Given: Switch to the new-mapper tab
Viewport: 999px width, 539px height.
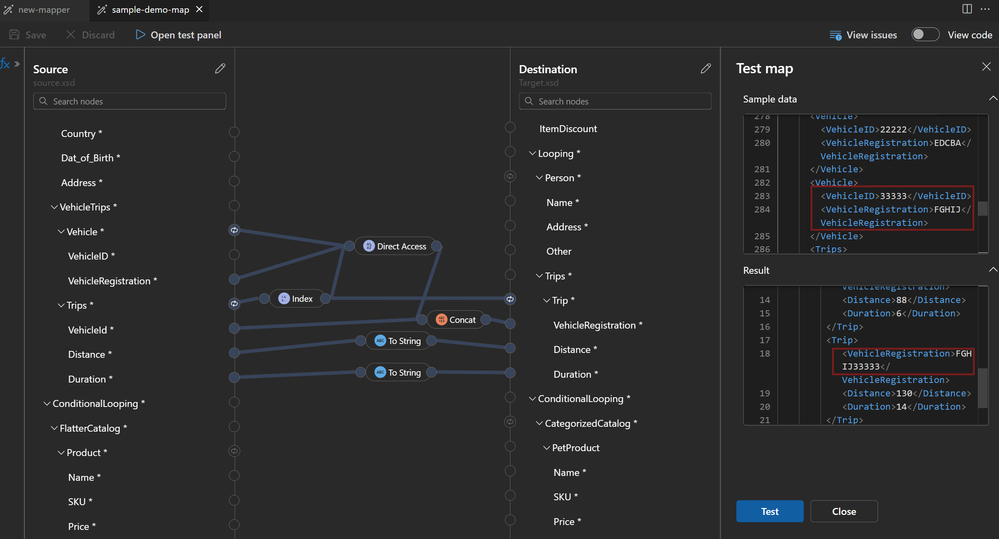Looking at the screenshot, I should pyautogui.click(x=36, y=10).
